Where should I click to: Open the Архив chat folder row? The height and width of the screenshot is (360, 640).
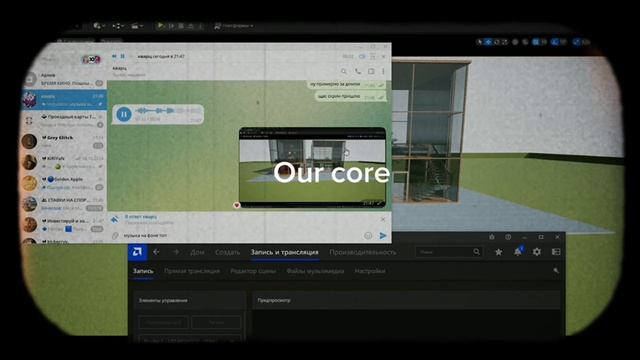64,79
